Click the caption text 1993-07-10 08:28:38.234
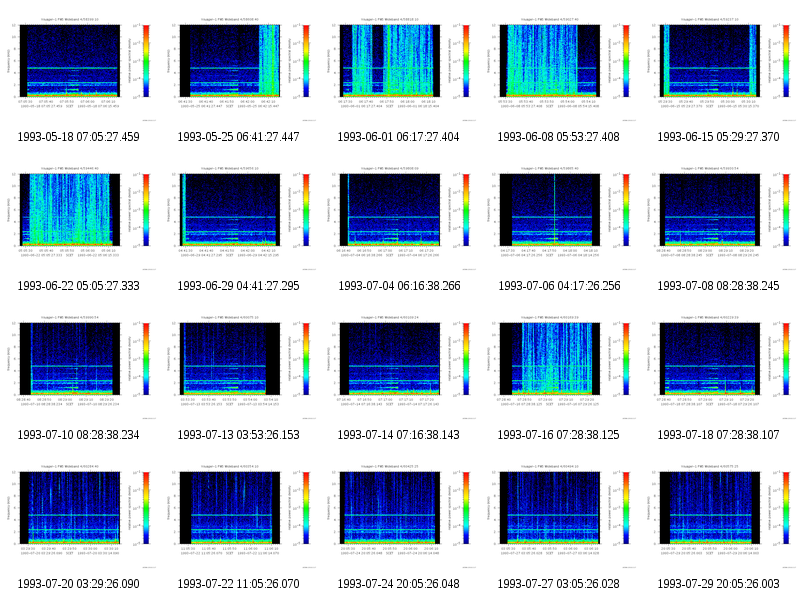 (79, 435)
